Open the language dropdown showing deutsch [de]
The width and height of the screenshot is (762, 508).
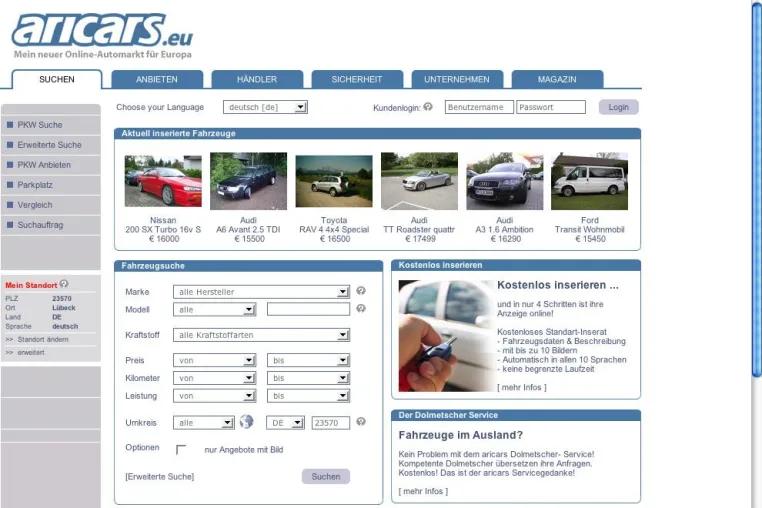[265, 107]
